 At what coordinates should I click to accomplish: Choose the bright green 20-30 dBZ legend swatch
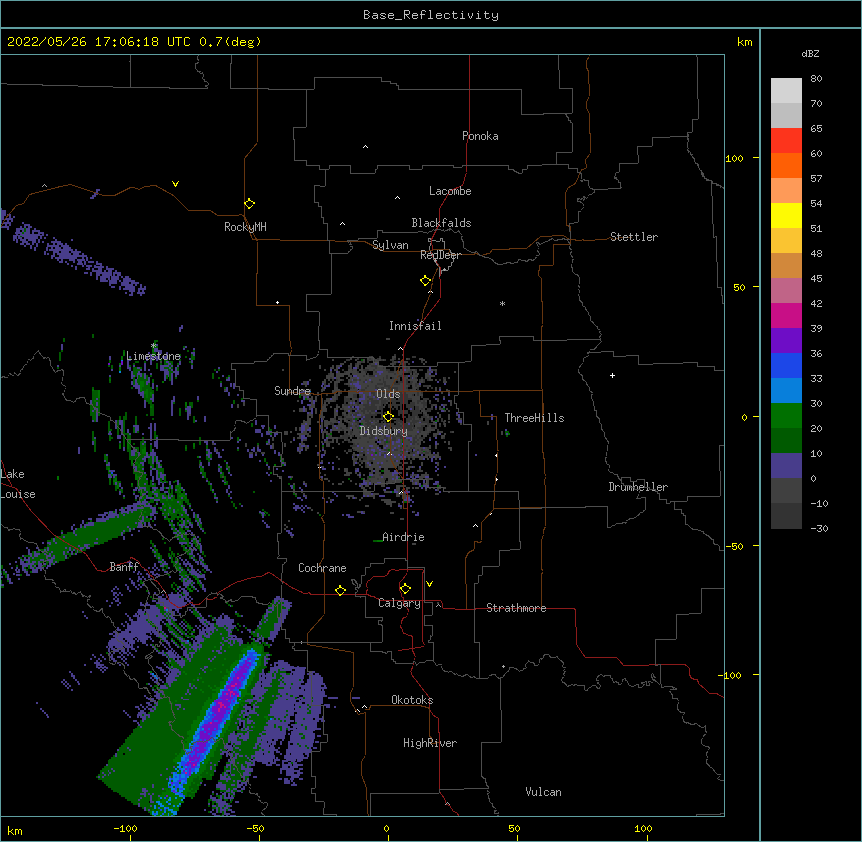pyautogui.click(x=786, y=416)
